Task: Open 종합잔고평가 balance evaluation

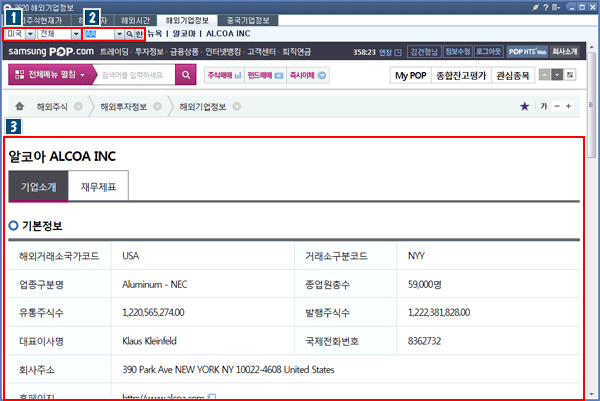Action: click(461, 75)
